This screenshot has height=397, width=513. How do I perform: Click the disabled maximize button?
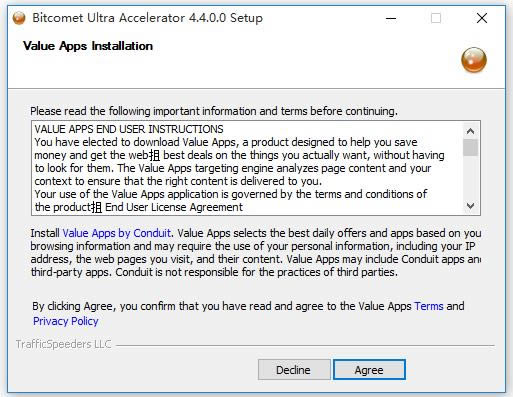(x=436, y=18)
